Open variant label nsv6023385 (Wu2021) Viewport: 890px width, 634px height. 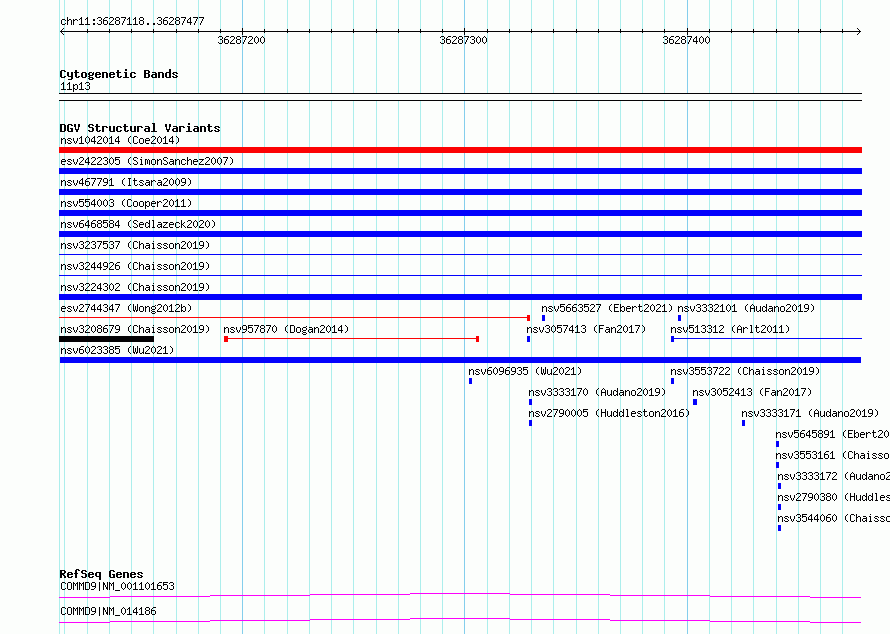point(117,350)
